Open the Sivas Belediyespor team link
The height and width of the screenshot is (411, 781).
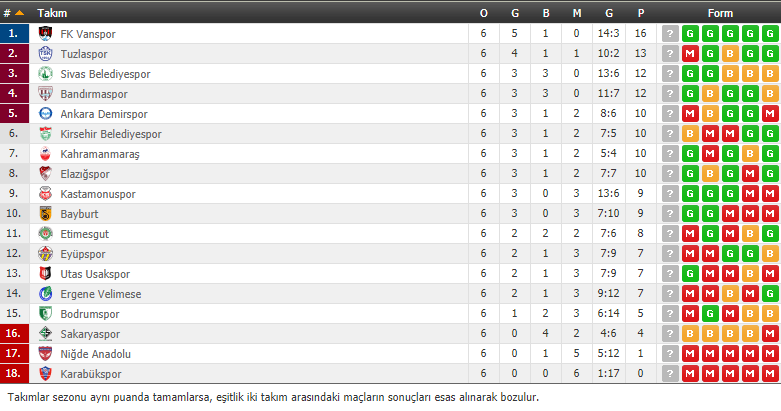coord(105,74)
